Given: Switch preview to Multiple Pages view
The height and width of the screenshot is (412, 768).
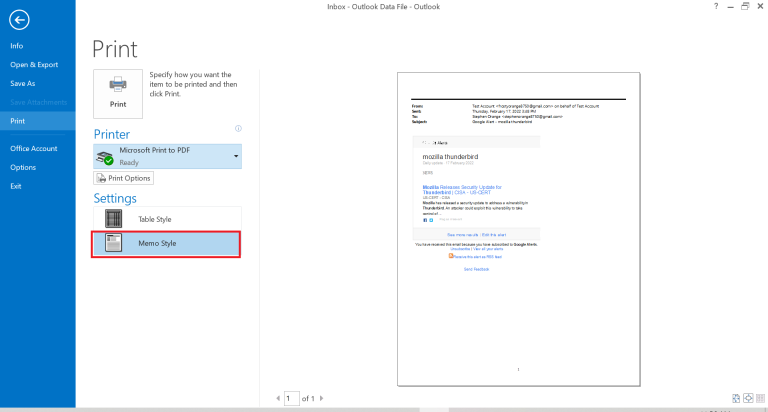Looking at the screenshot, I should [760, 398].
